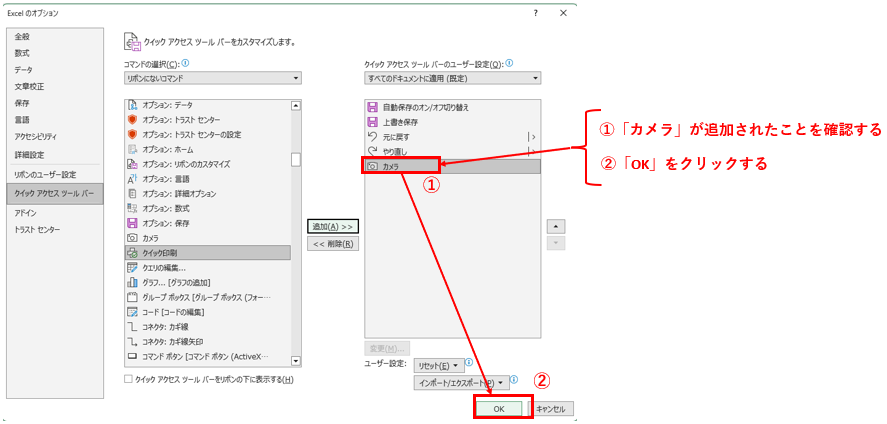Viewport: 887px width, 424px height.
Task: Click the オプション: 詳細オプション icon
Action: [x=132, y=193]
